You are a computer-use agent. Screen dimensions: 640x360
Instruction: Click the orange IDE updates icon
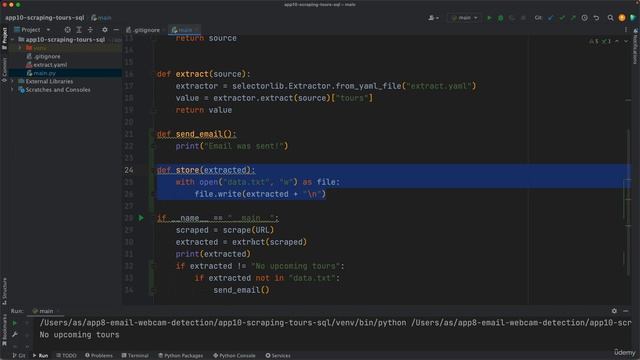[x=622, y=18]
